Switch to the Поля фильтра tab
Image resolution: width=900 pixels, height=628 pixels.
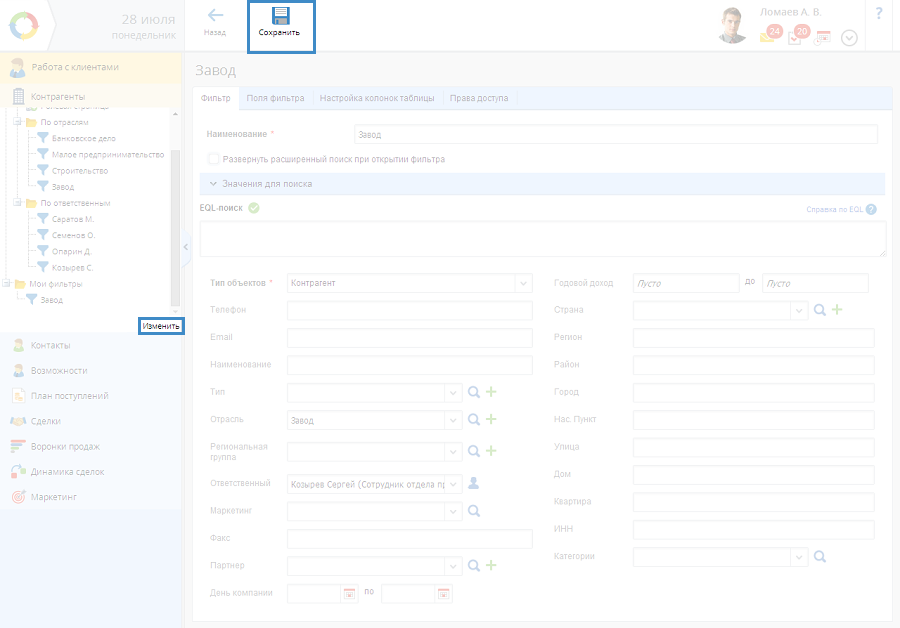tap(275, 98)
